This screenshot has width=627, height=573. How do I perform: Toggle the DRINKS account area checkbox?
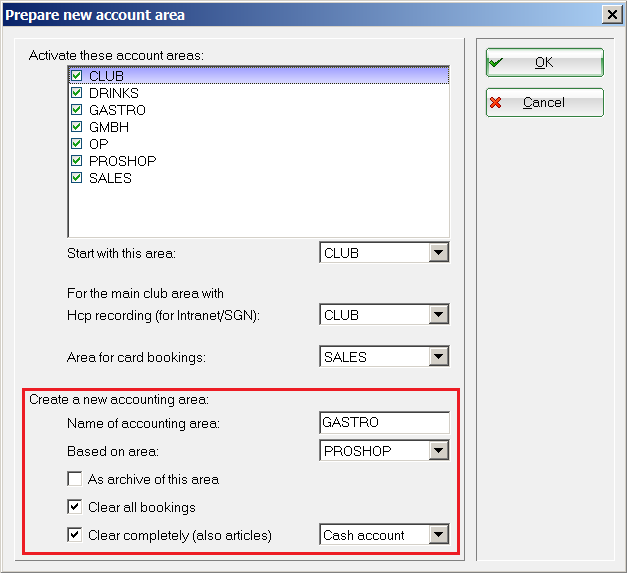pos(77,93)
